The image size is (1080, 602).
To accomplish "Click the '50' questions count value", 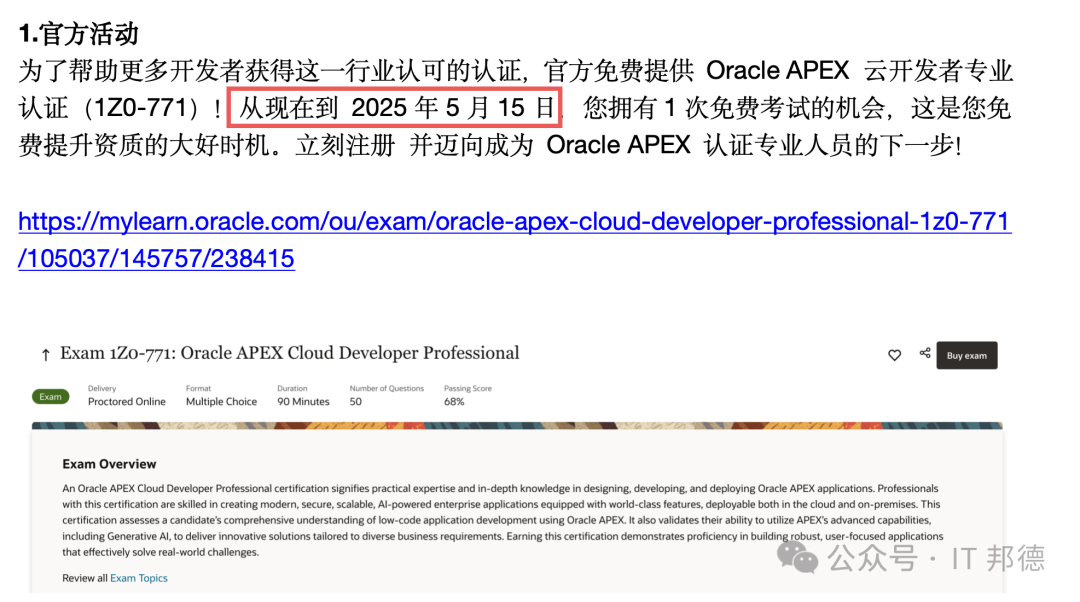I will click(355, 402).
